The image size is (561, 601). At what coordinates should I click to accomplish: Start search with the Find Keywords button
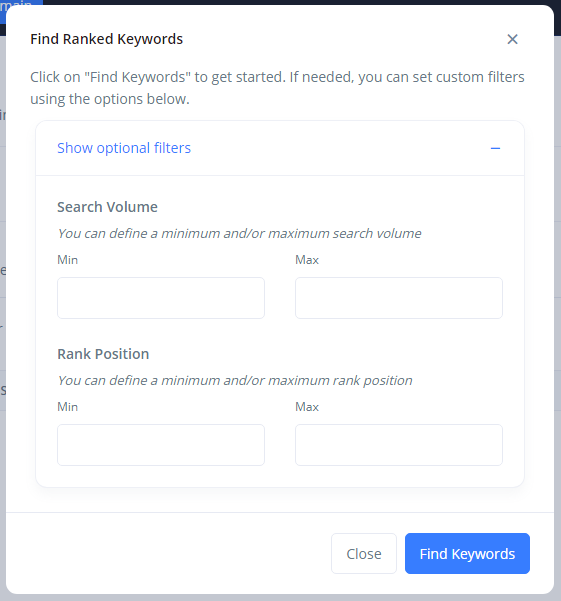(x=468, y=553)
